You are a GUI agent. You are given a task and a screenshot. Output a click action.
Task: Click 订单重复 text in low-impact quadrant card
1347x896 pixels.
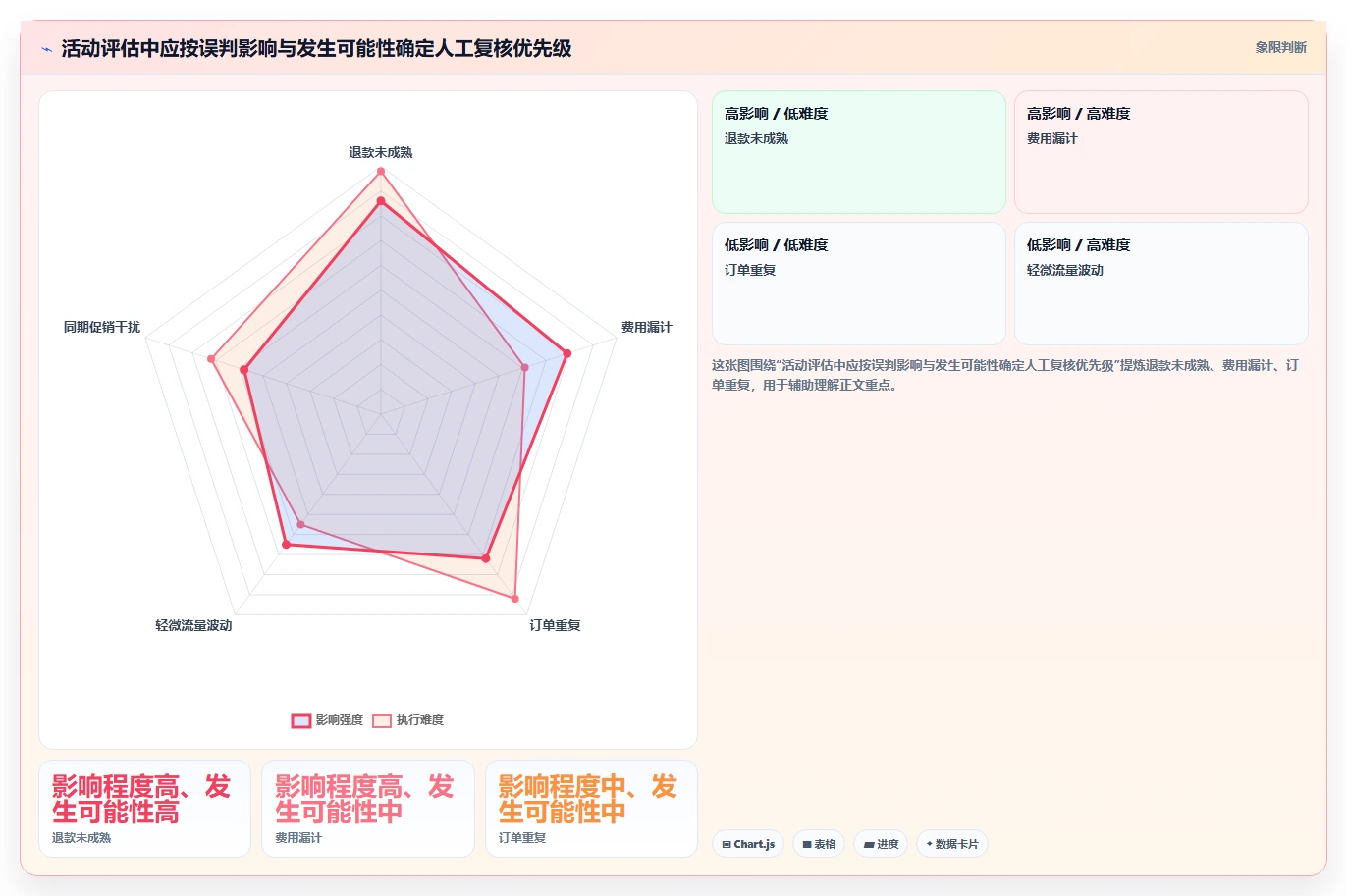click(750, 270)
